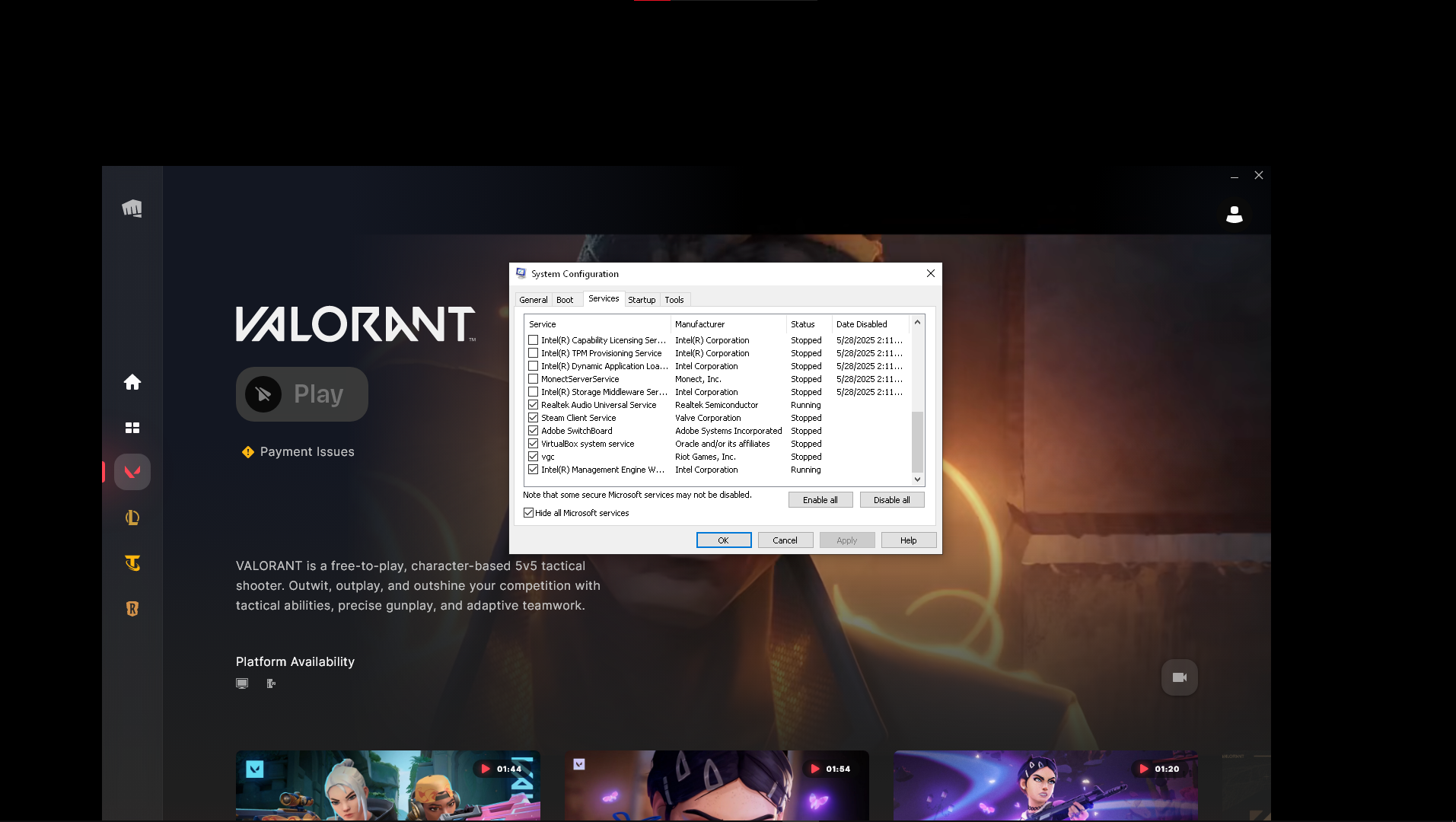
Task: Uncheck VirtualBox system service checkbox
Action: pyautogui.click(x=534, y=444)
